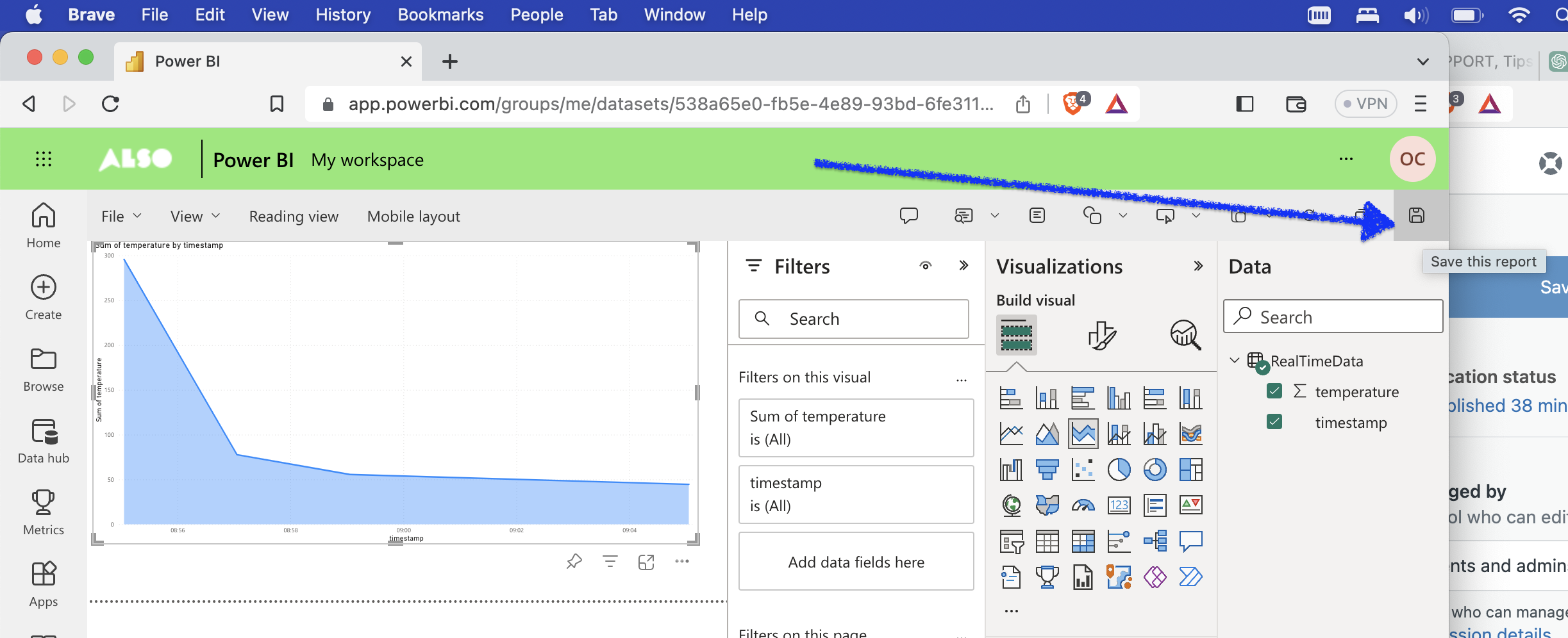This screenshot has height=638, width=1568.
Task: Click the Filters search field
Action: pyautogui.click(x=853, y=319)
